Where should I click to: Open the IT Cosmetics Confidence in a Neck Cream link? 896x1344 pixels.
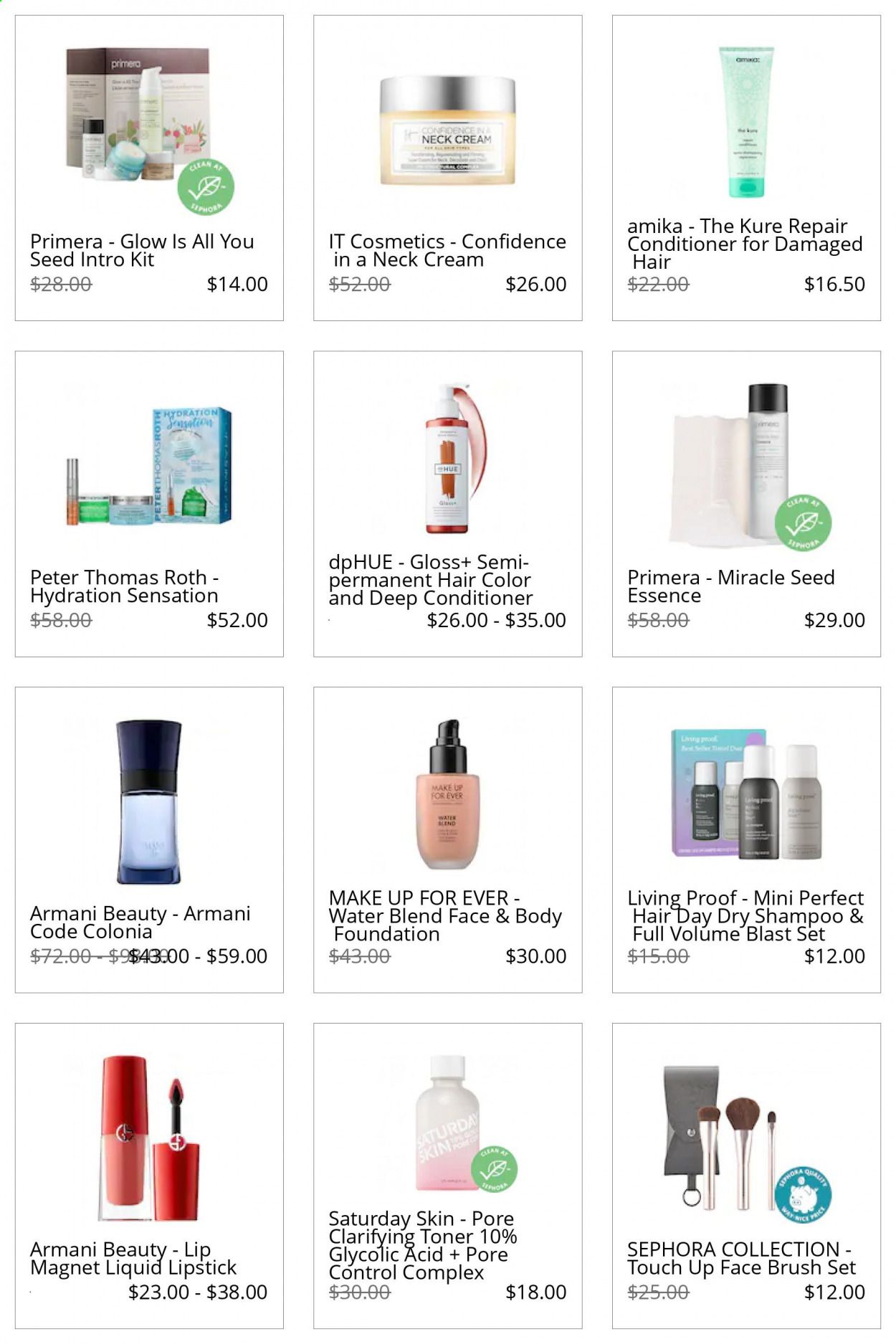click(x=447, y=250)
